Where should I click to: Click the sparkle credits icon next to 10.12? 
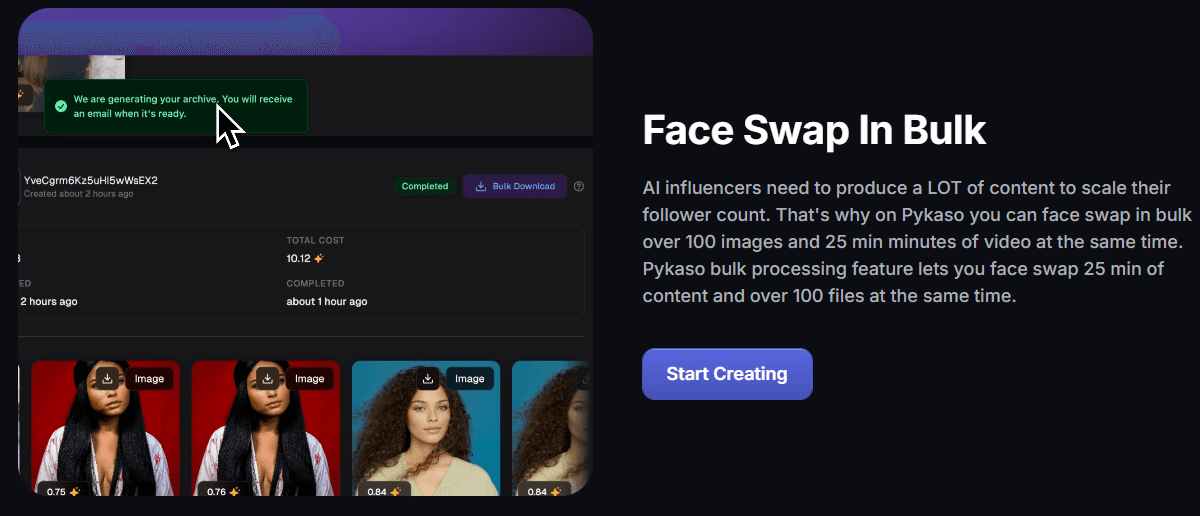point(319,258)
